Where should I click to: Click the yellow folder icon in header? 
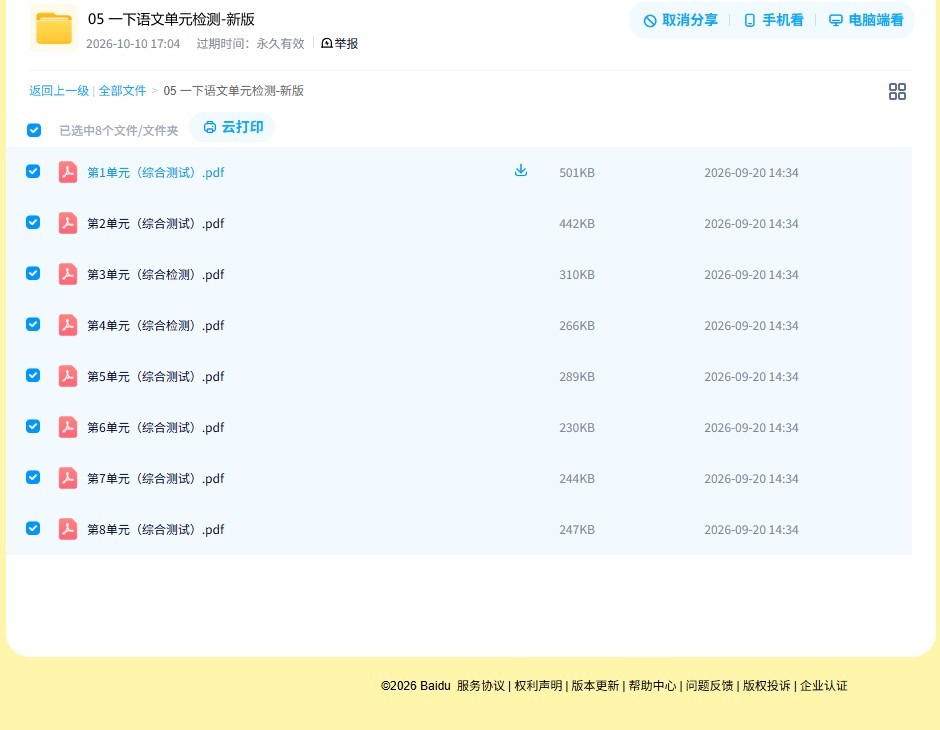tap(54, 28)
